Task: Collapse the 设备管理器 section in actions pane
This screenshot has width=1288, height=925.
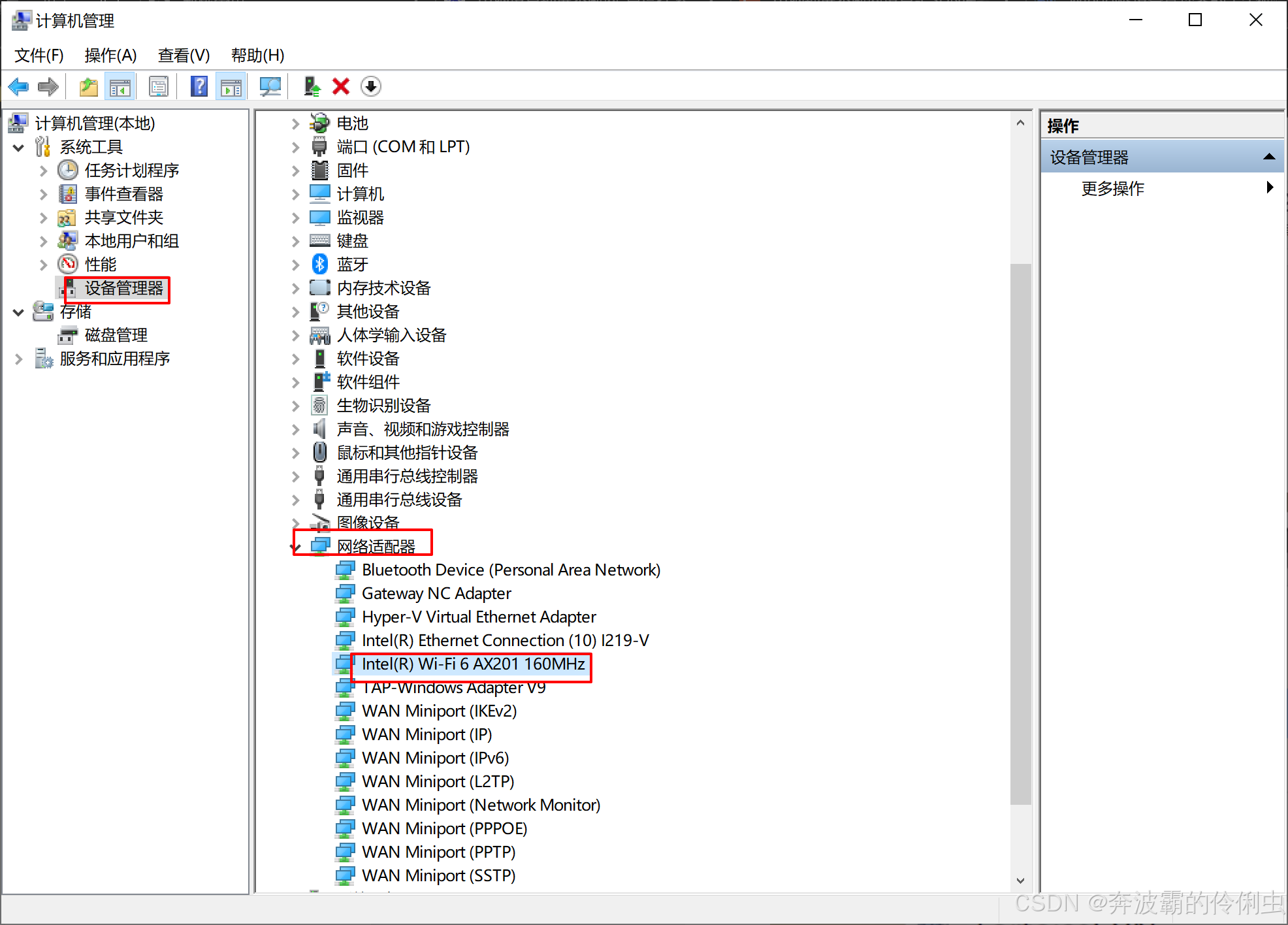Action: click(1269, 157)
